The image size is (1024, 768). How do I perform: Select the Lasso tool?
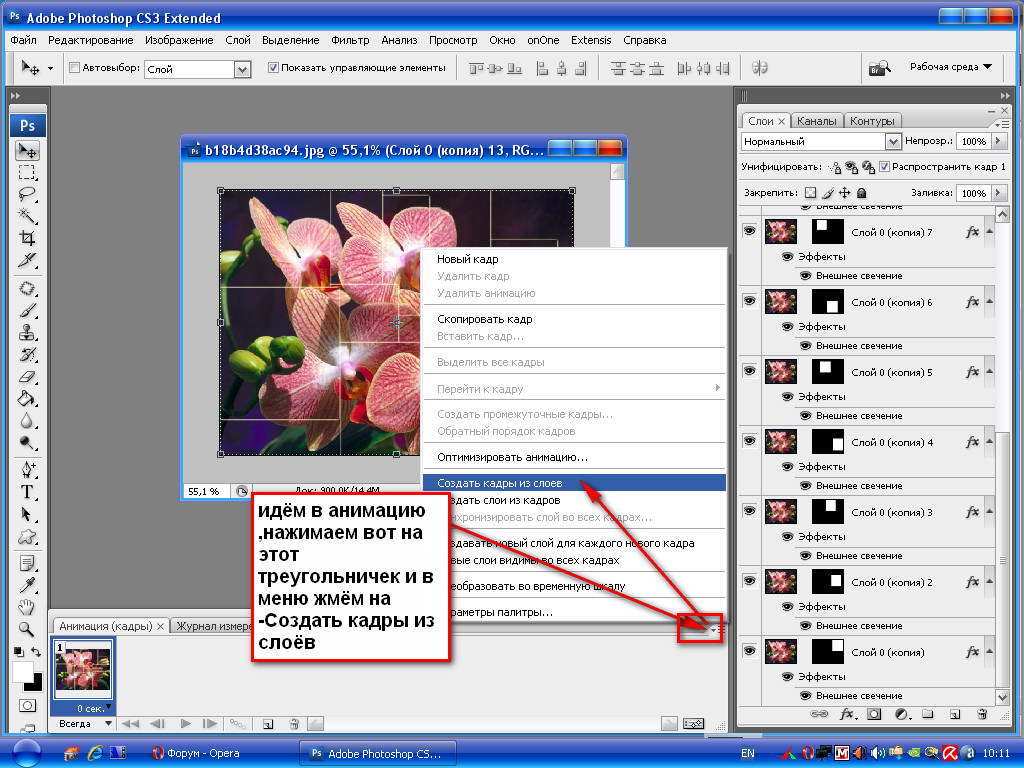coord(27,195)
